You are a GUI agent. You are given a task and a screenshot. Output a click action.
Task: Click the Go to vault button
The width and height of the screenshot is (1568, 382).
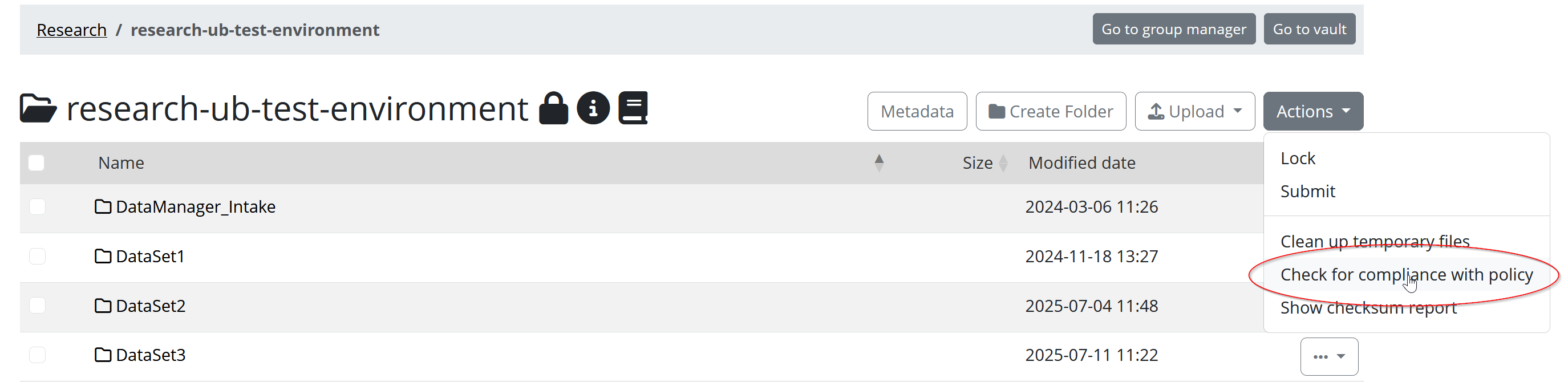tap(1308, 29)
